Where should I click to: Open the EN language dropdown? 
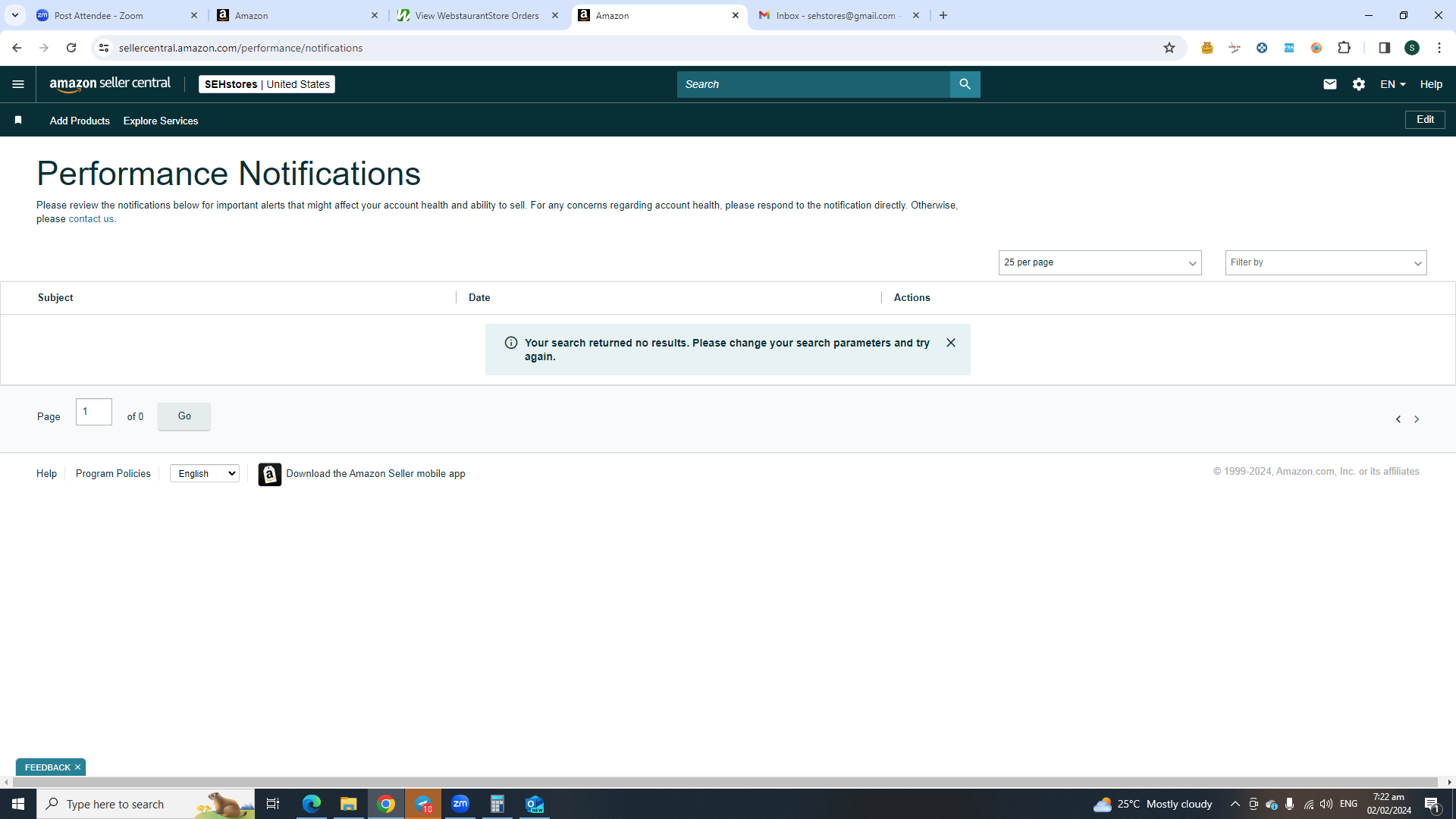click(1393, 84)
